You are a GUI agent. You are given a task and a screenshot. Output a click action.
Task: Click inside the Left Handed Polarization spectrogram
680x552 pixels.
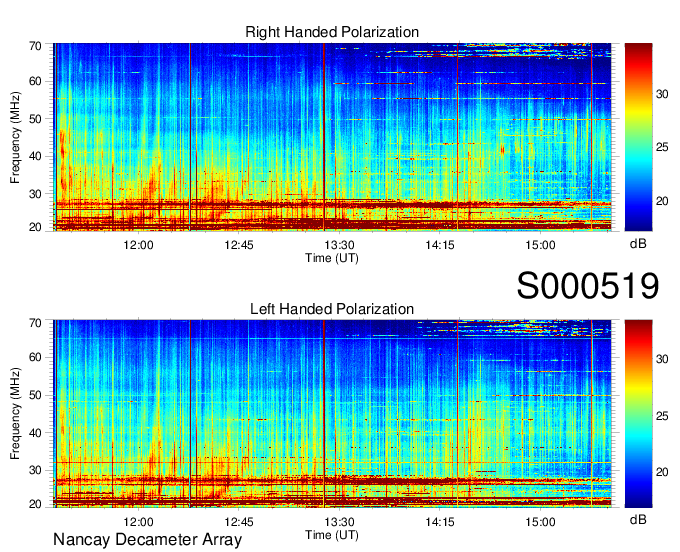(332, 414)
